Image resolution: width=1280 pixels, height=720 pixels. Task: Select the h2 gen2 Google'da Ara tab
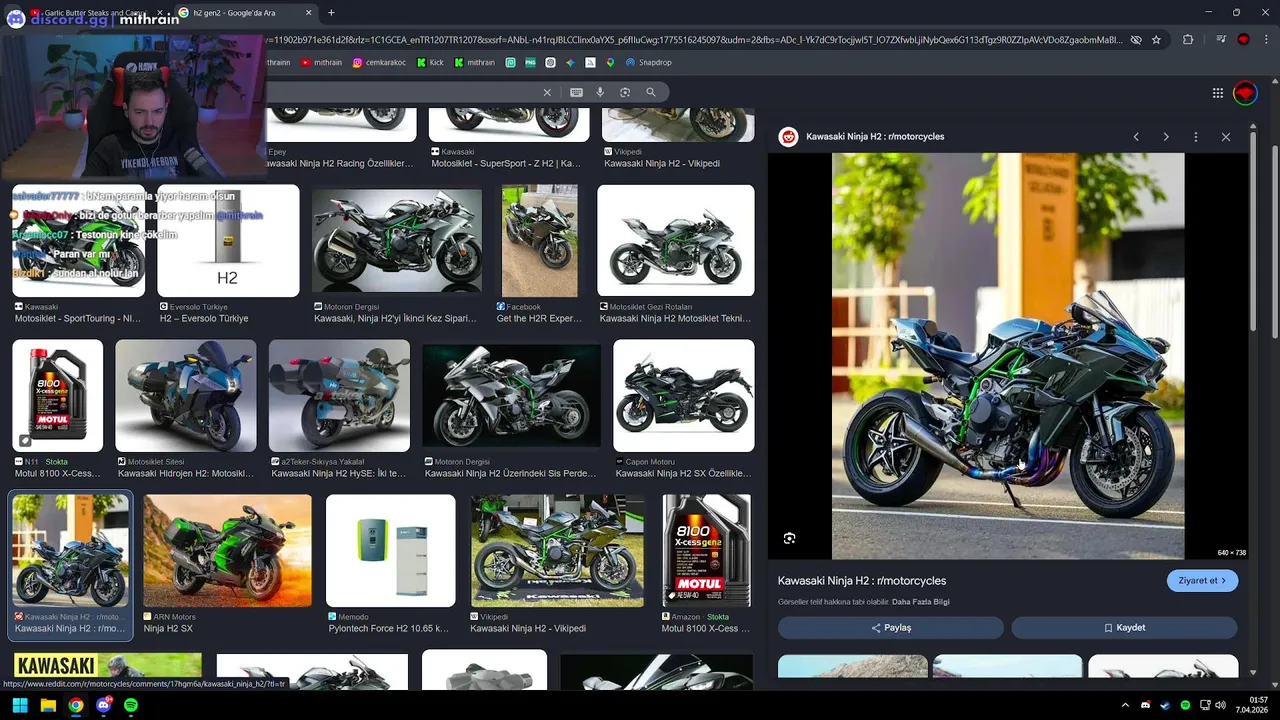click(x=245, y=13)
